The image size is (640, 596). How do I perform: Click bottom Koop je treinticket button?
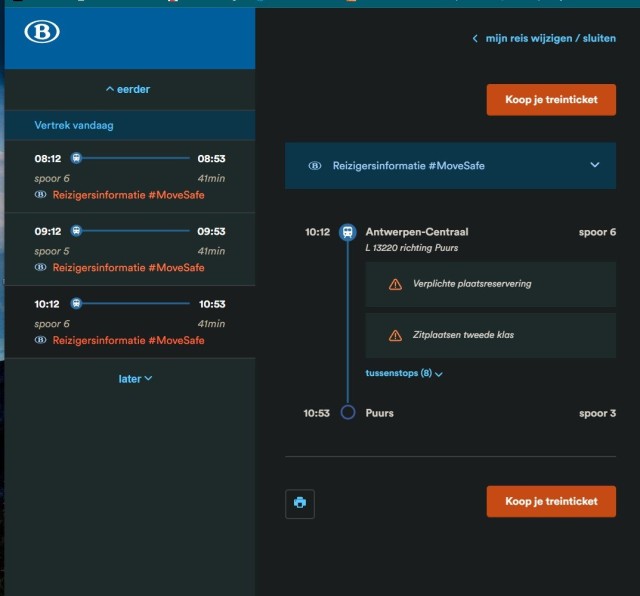click(551, 501)
